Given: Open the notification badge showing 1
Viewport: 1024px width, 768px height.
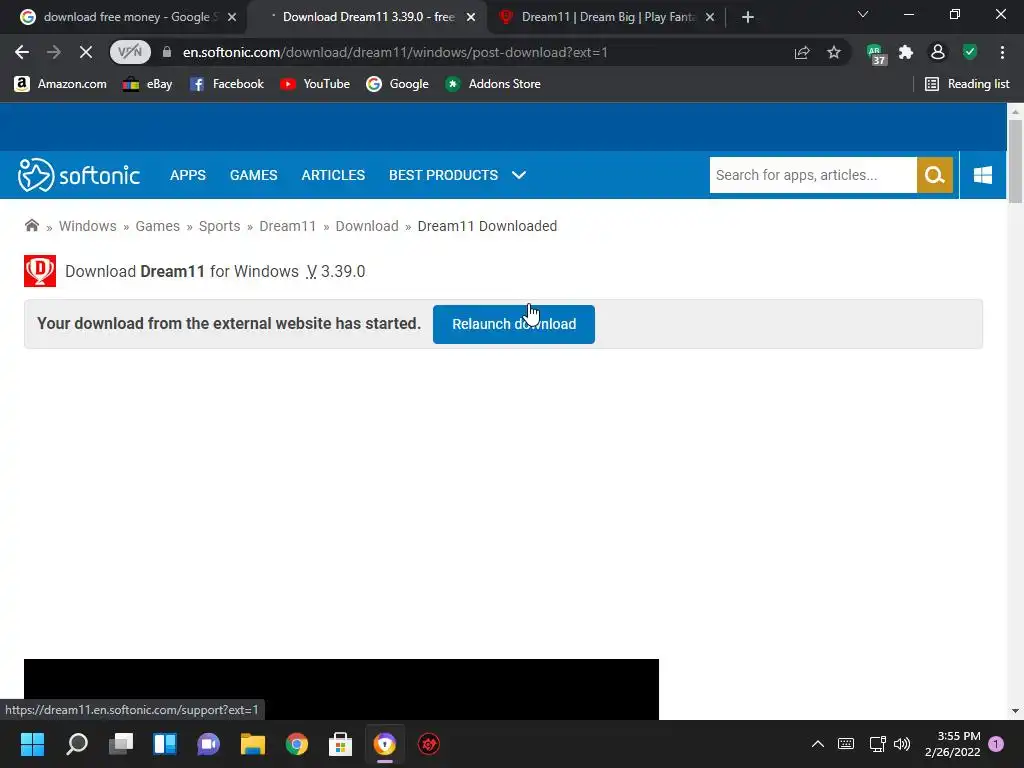Looking at the screenshot, I should [x=996, y=744].
